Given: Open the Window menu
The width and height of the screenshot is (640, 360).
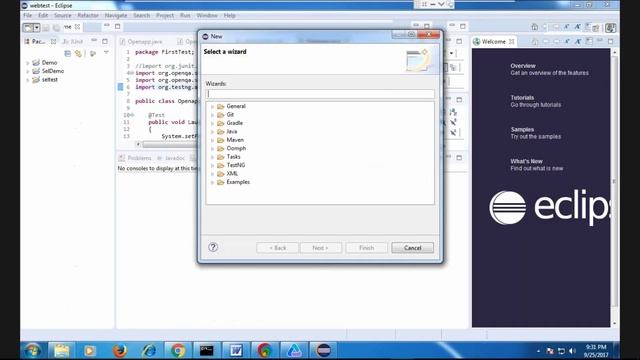Looking at the screenshot, I should coord(207,16).
